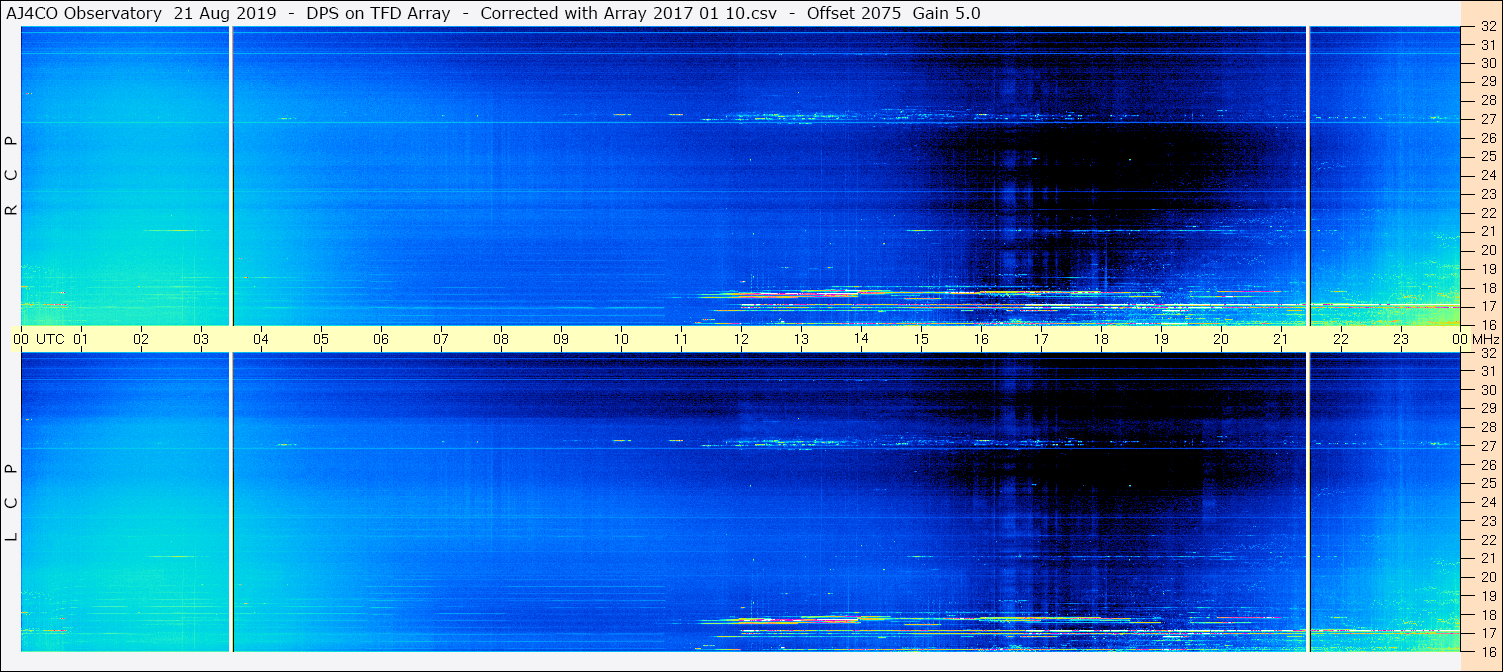1503x672 pixels.
Task: Select the 23 hour tick on time axis
Action: click(x=1401, y=339)
